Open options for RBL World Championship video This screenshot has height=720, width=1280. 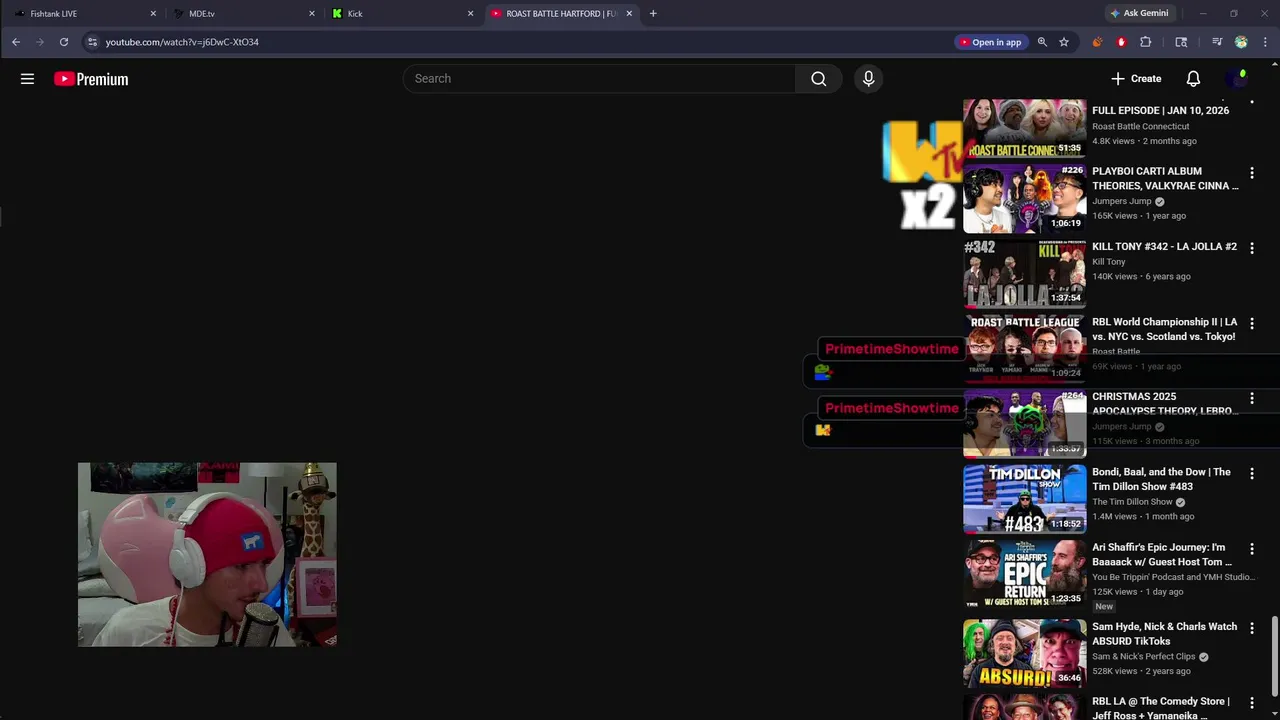tap(1251, 324)
